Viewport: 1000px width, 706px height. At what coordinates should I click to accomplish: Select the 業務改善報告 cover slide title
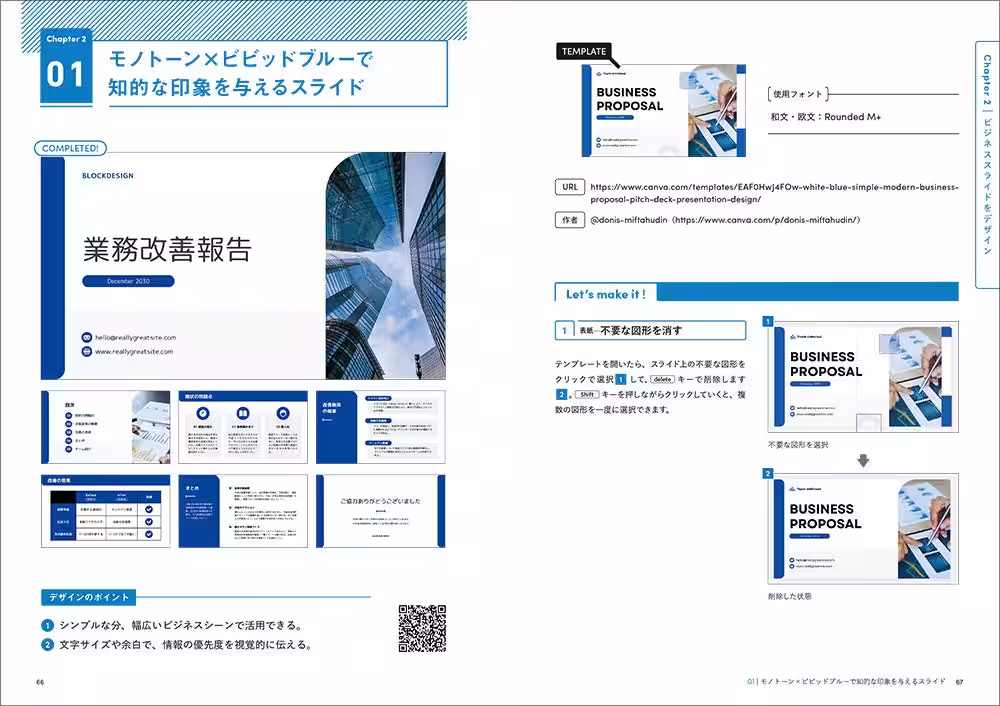pos(167,249)
